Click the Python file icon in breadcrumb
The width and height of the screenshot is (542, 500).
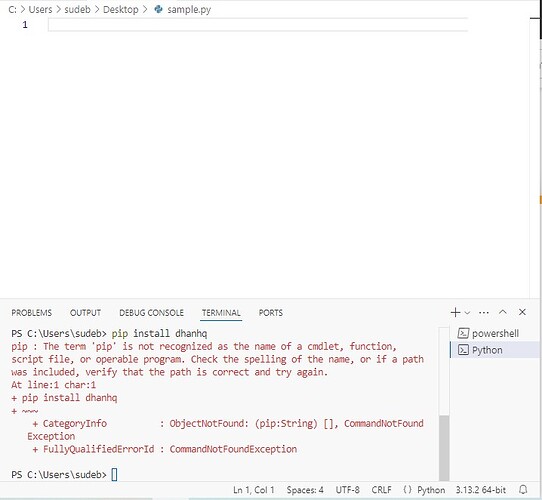158,9
